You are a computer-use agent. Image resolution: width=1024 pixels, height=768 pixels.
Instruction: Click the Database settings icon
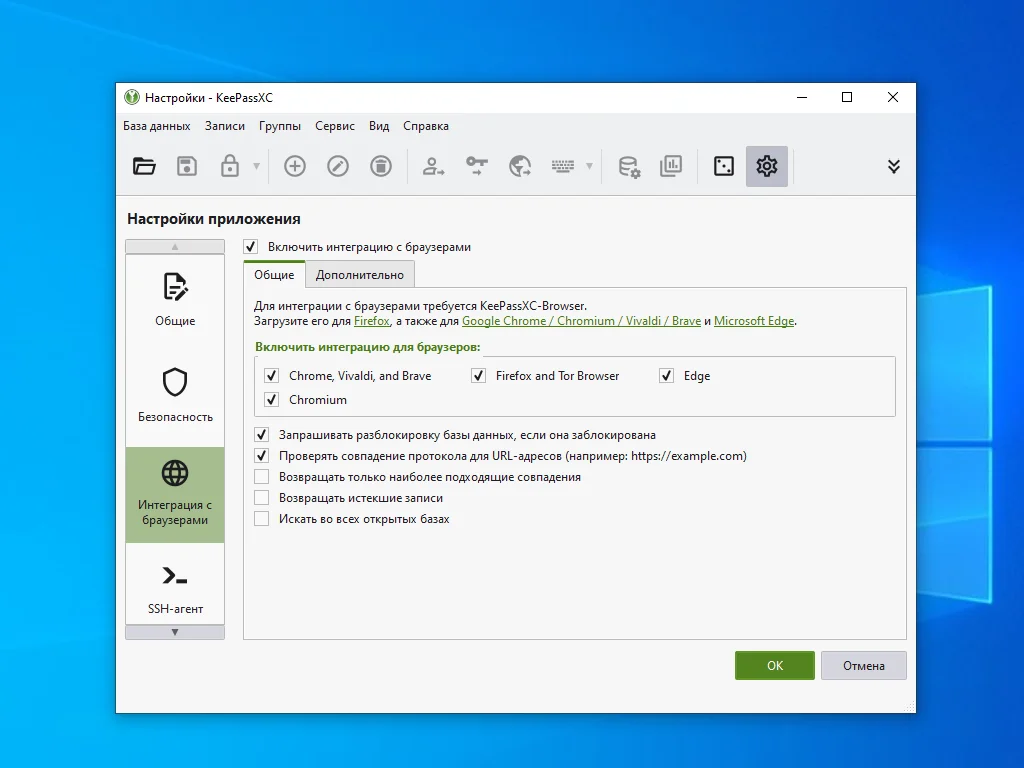pyautogui.click(x=629, y=167)
